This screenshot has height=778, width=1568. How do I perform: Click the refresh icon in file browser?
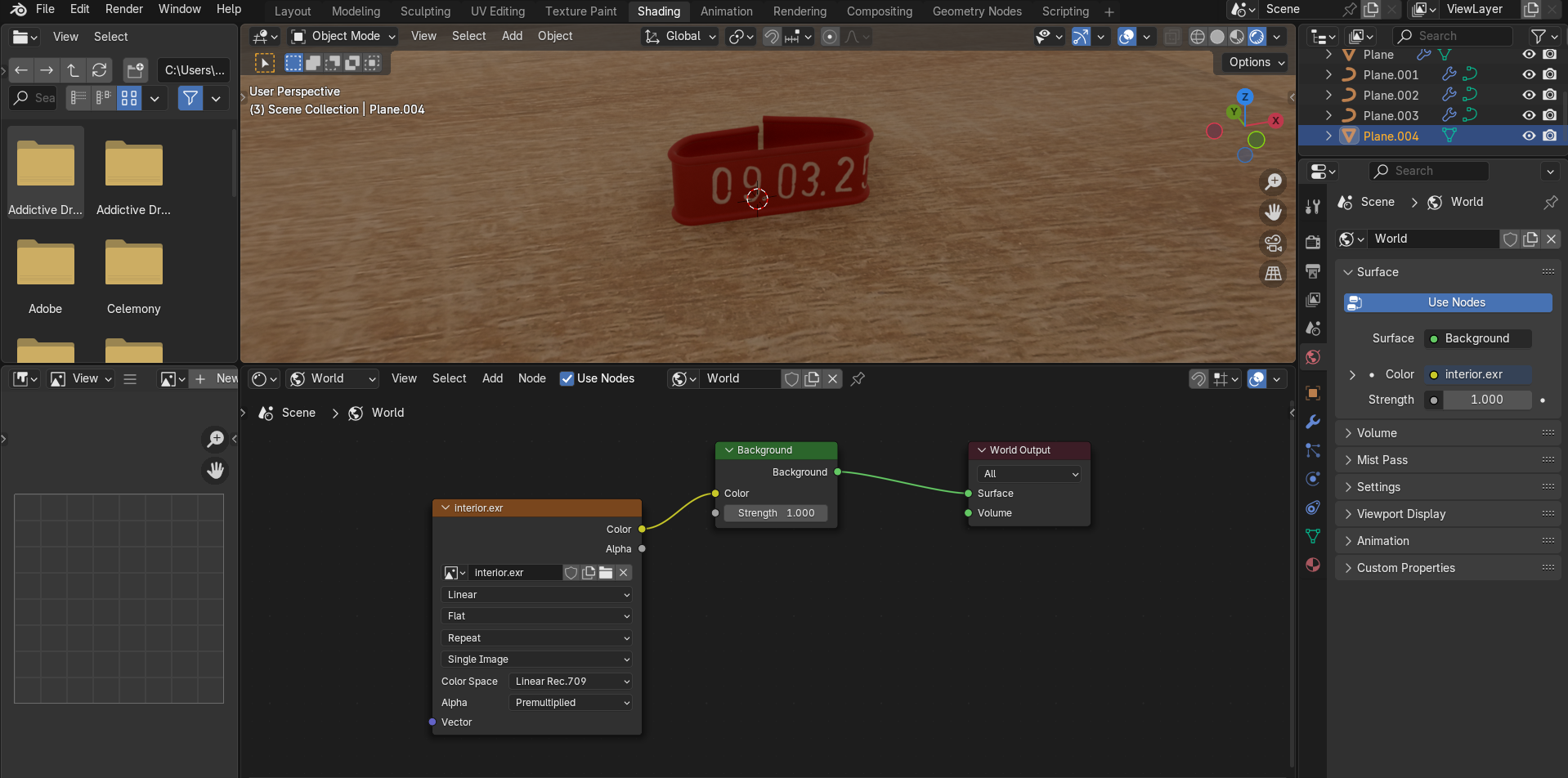click(100, 70)
